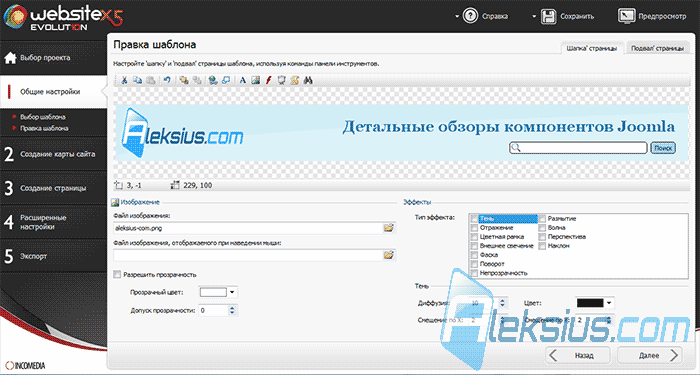This screenshot has width=700, height=375.
Task: Select the Aleksius.com logo in header preview
Action: [183, 133]
